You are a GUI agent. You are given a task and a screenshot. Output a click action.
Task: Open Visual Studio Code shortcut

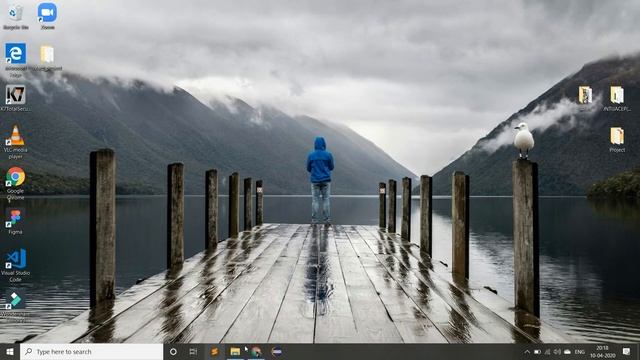16,265
